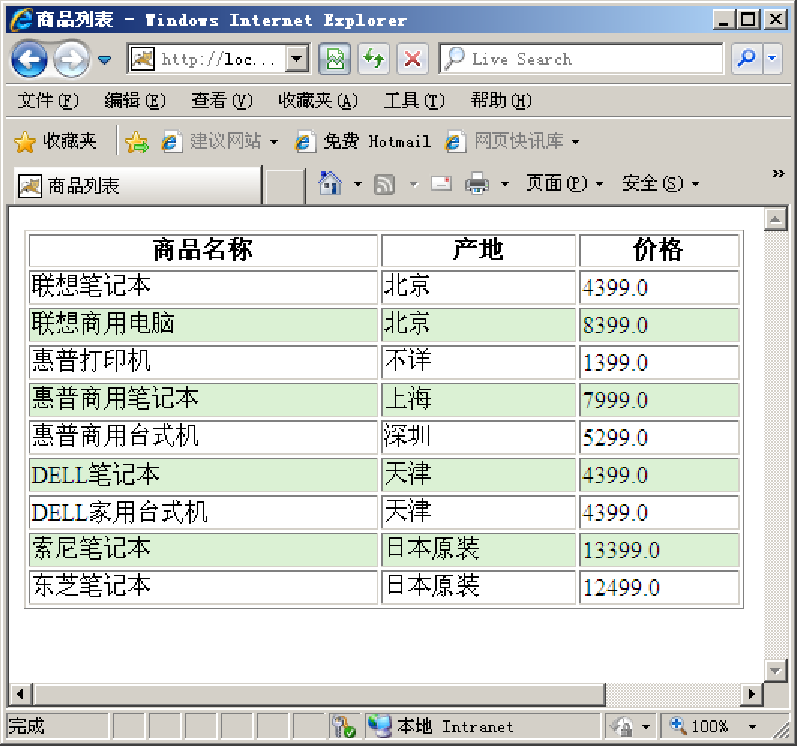This screenshot has width=797, height=746.
Task: Open the 帮助(H) menu
Action: pyautogui.click(x=501, y=101)
